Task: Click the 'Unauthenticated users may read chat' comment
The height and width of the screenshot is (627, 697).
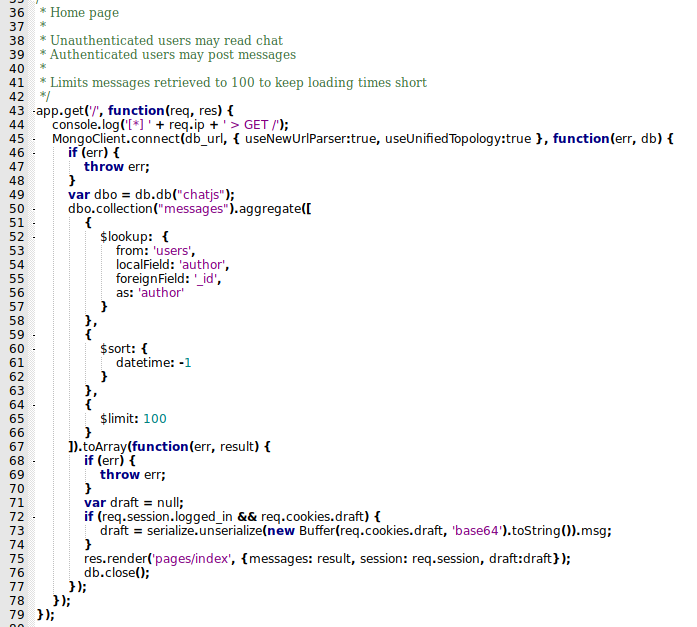Action: tap(166, 40)
